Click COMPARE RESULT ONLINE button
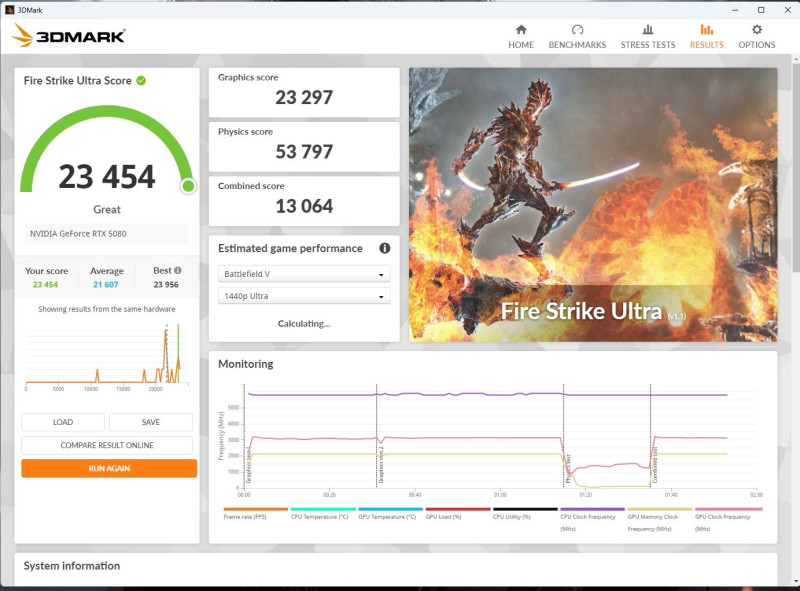This screenshot has width=800, height=591. pos(107,445)
